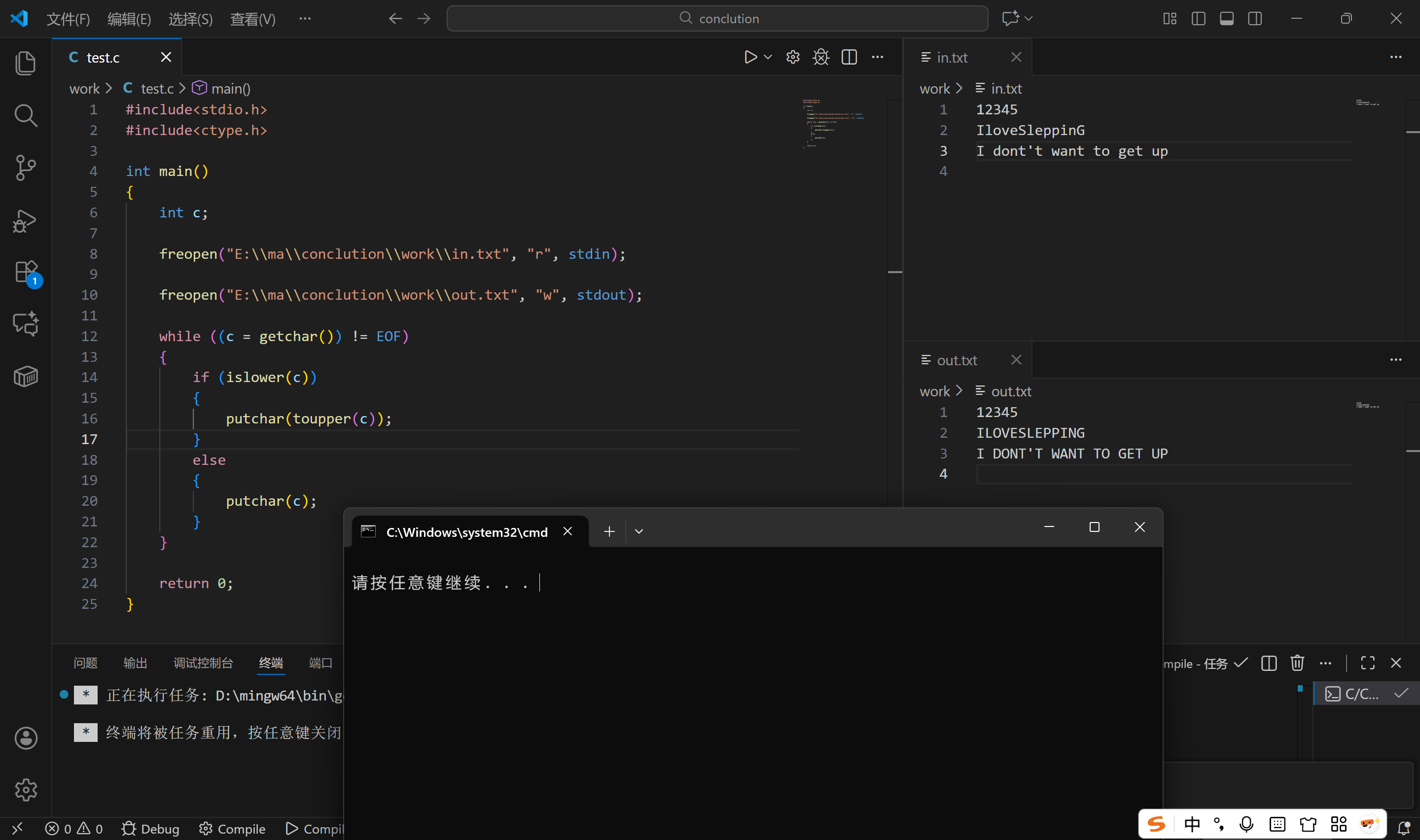Expand the collapsed menu bar ellipsis
The width and height of the screenshot is (1420, 840).
(305, 19)
